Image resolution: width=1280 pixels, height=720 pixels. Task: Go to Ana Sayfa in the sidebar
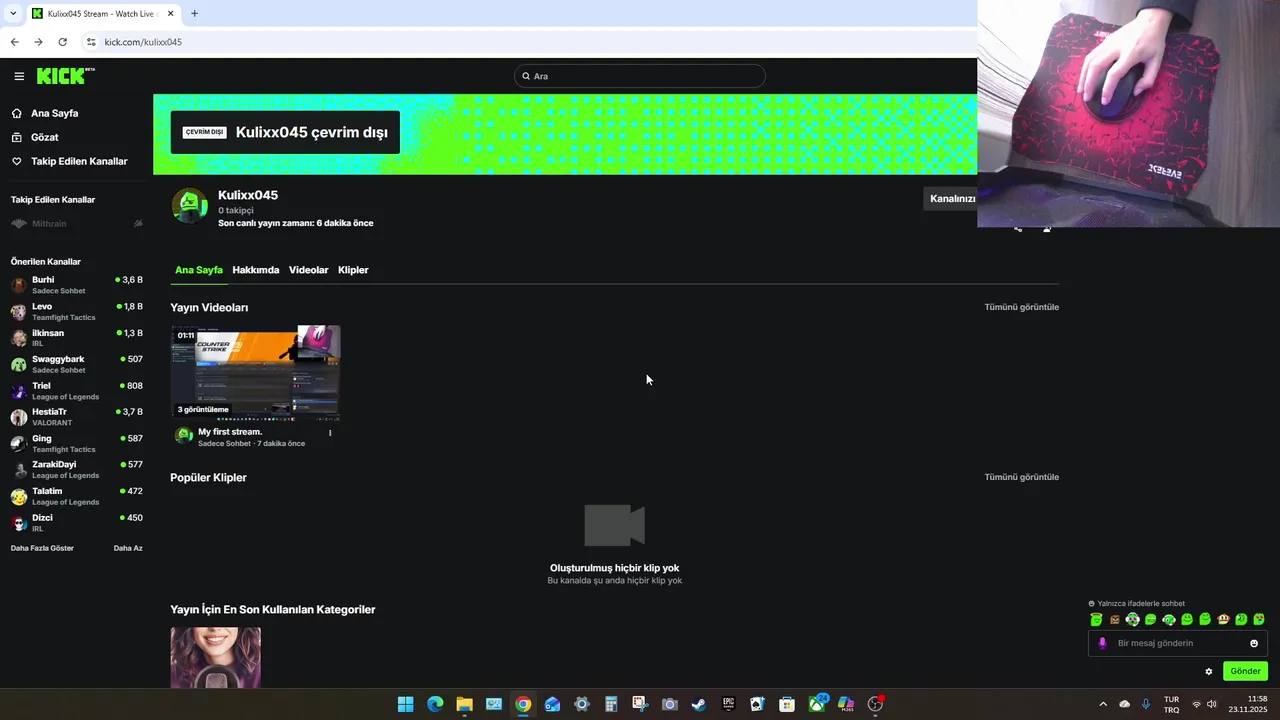(54, 113)
